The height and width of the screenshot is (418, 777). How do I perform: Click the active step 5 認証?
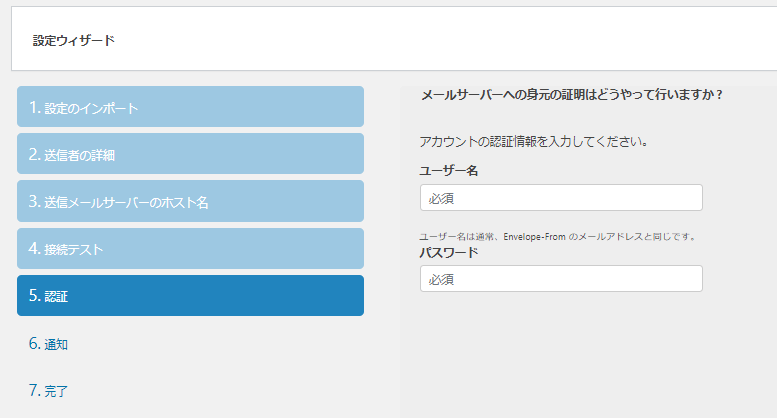(190, 296)
